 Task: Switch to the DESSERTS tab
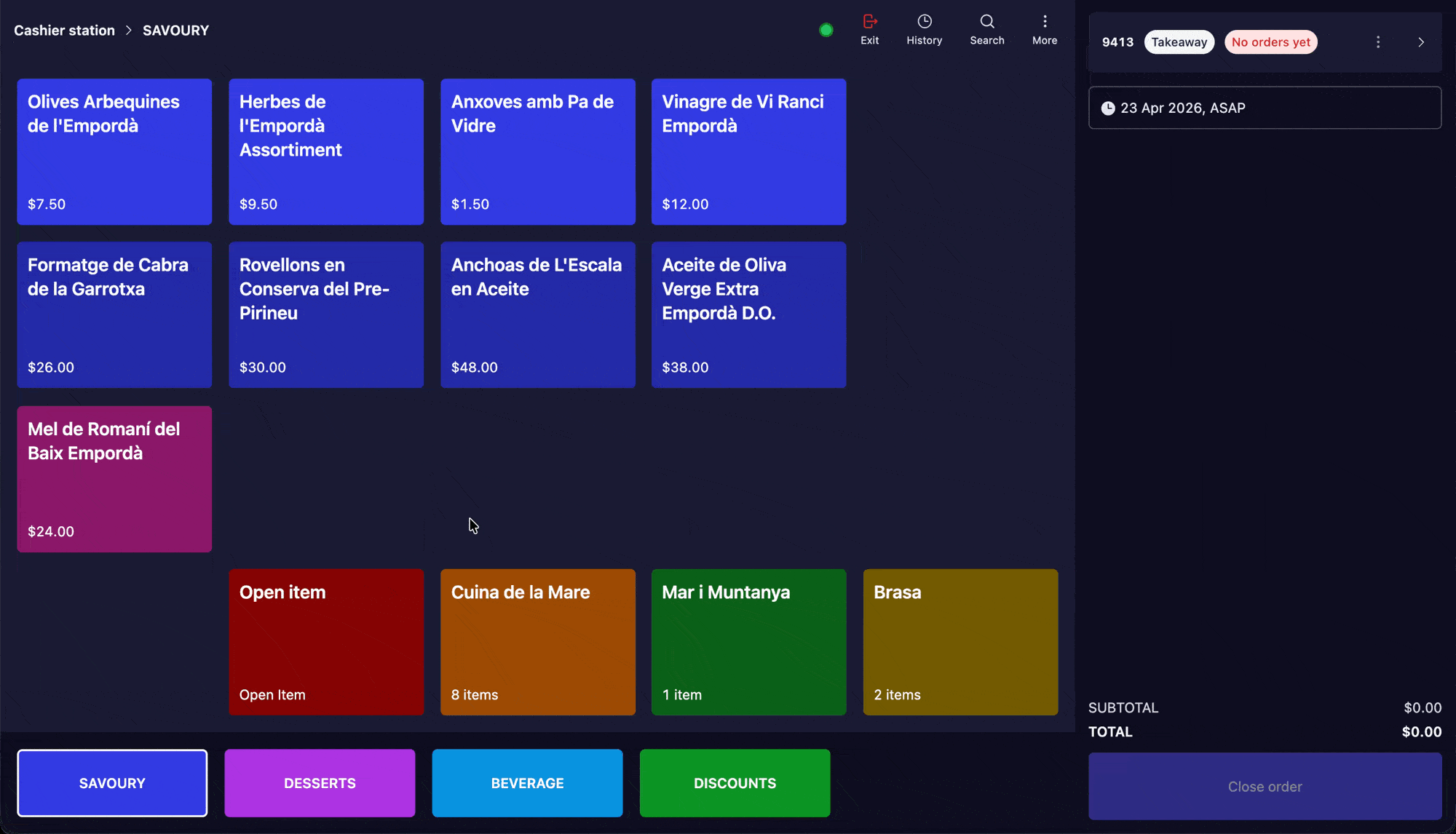(x=320, y=782)
